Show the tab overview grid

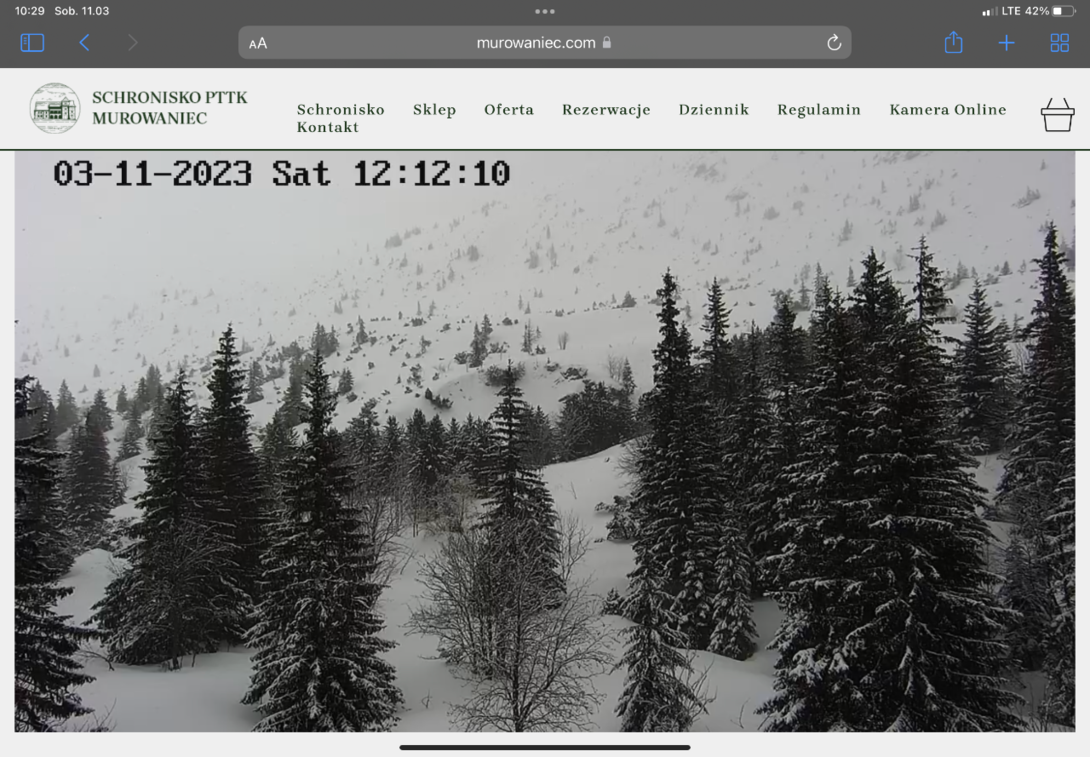click(x=1059, y=43)
